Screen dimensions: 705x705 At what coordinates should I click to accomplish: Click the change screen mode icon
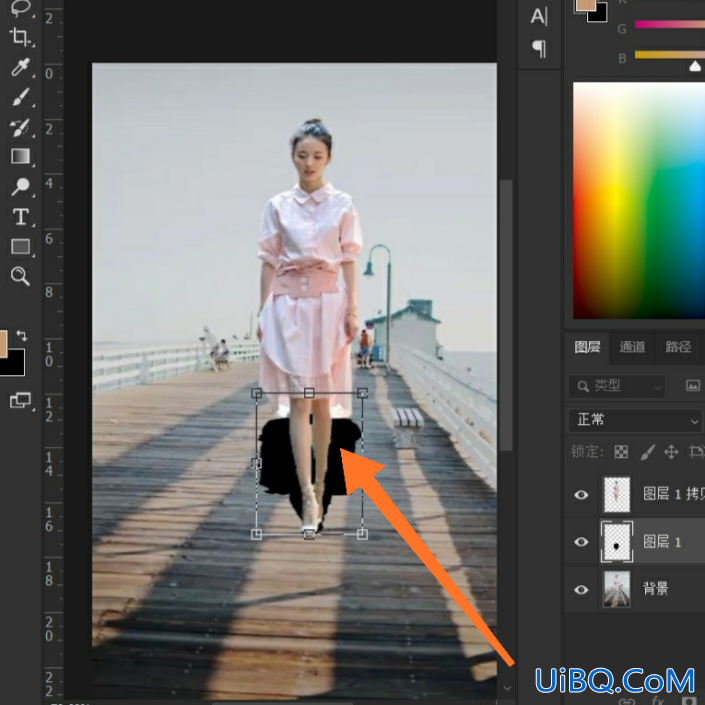coord(20,400)
